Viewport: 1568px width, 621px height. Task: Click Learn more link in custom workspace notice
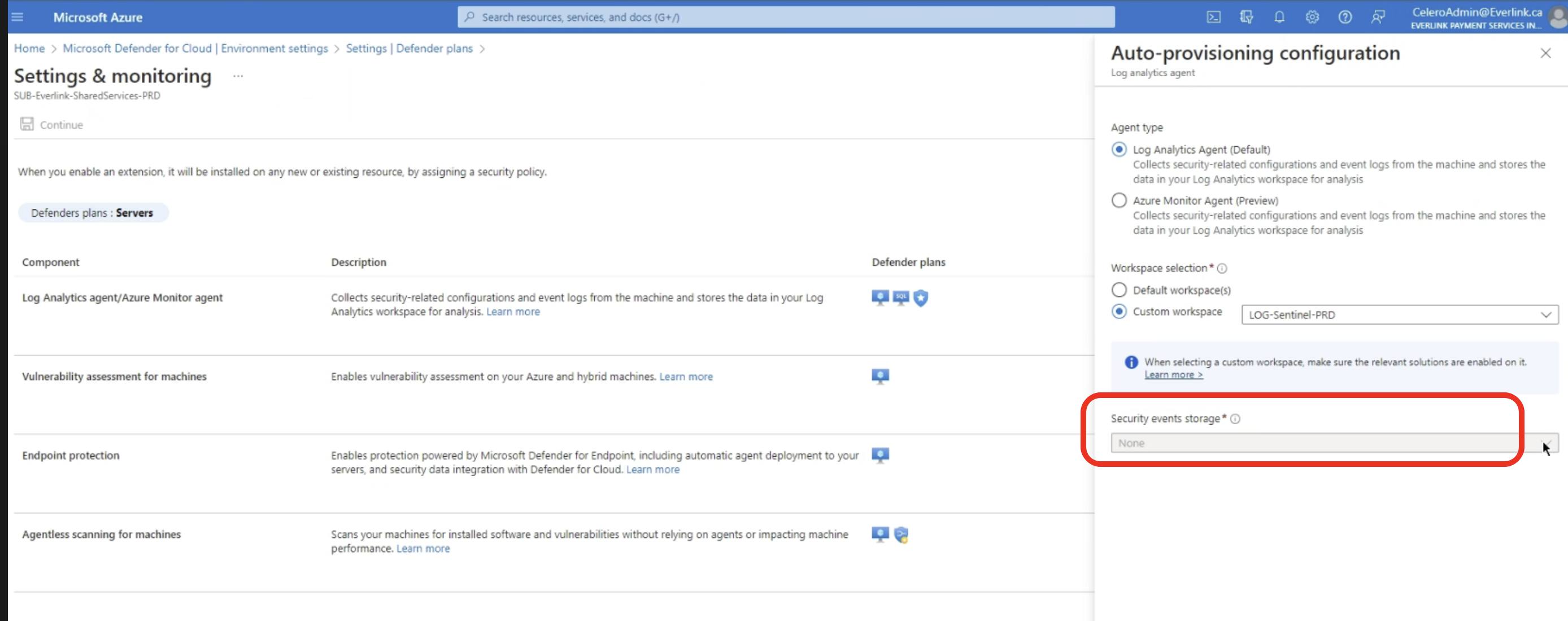click(x=1173, y=375)
